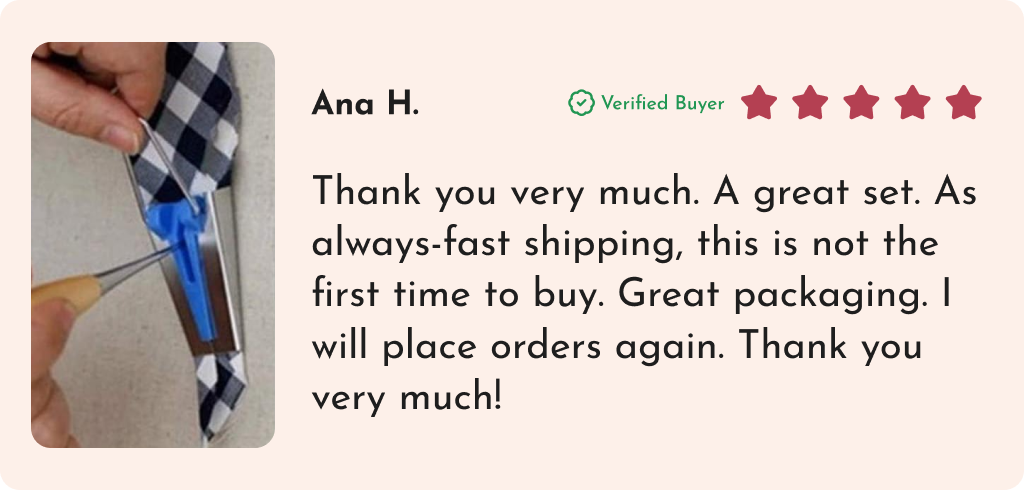Open reviewer name "Ana H."

[x=365, y=104]
